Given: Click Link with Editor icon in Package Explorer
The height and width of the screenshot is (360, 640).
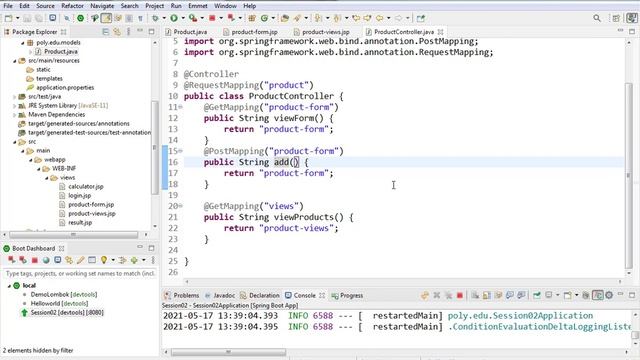Looking at the screenshot, I should [x=117, y=31].
